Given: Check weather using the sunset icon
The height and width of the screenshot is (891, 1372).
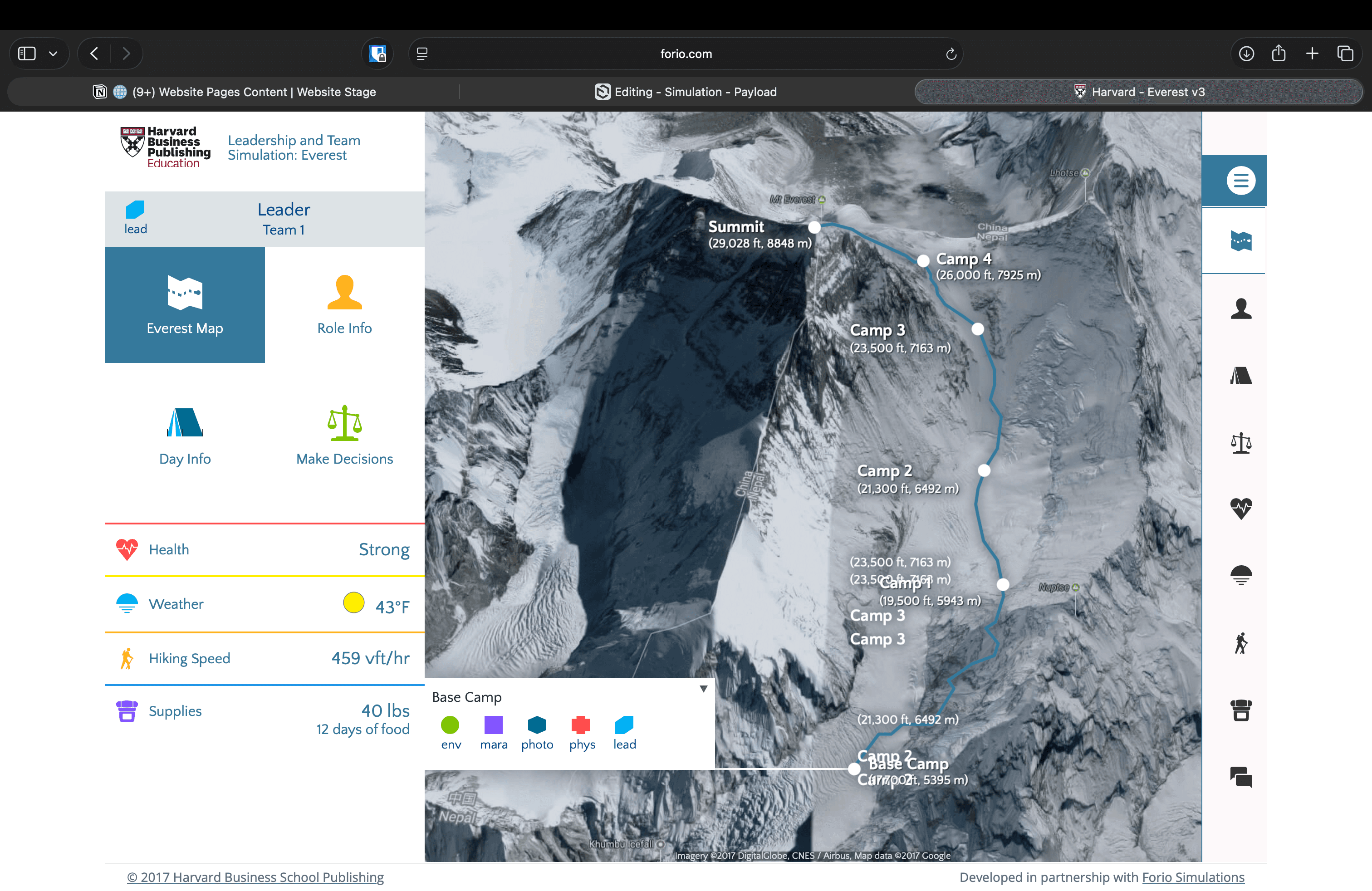Looking at the screenshot, I should [1241, 574].
